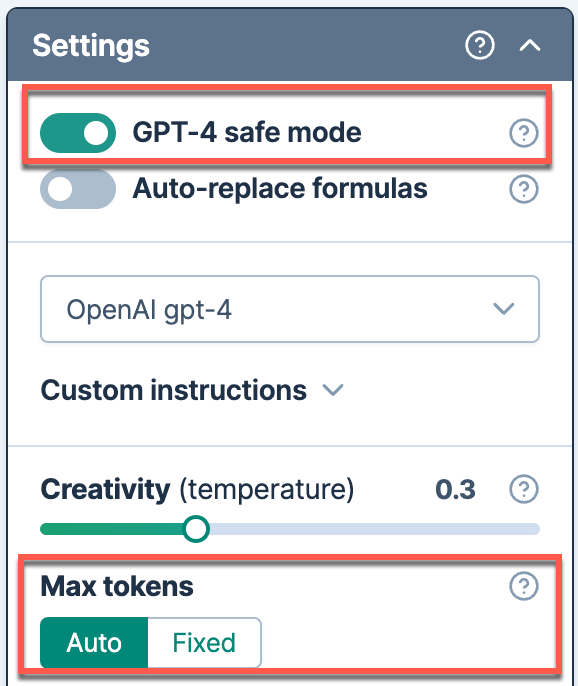Show the Max tokens help tooltip
This screenshot has height=686, width=578.
[x=523, y=586]
